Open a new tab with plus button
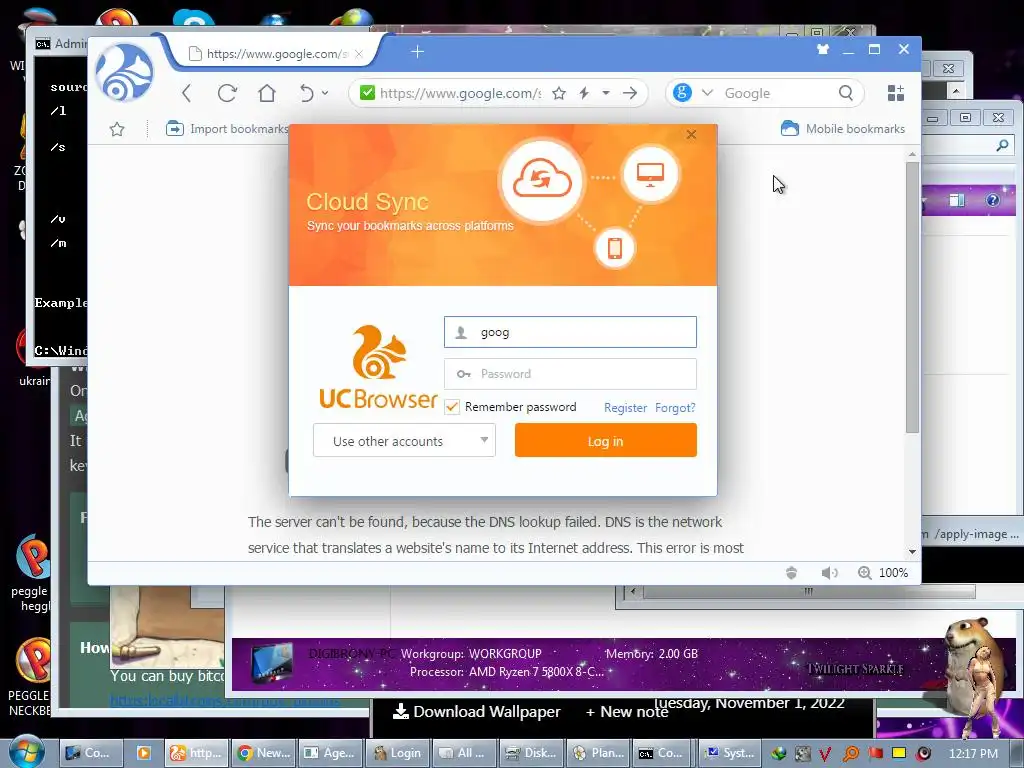The image size is (1024, 768). point(418,52)
